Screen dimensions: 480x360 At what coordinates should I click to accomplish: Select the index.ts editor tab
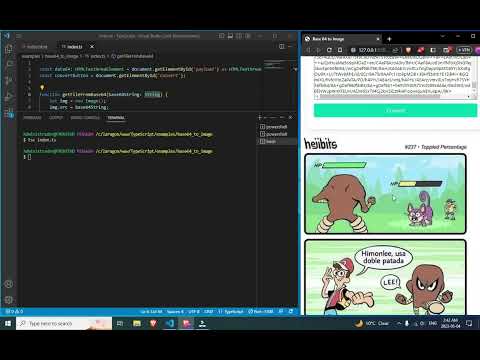pos(75,47)
